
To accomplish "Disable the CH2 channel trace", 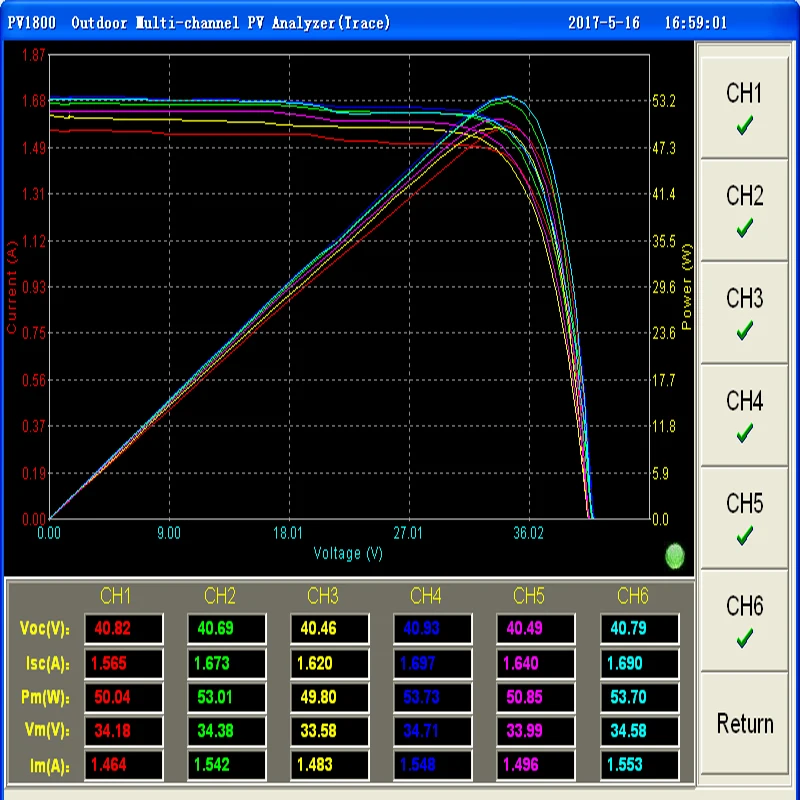I will tap(745, 210).
